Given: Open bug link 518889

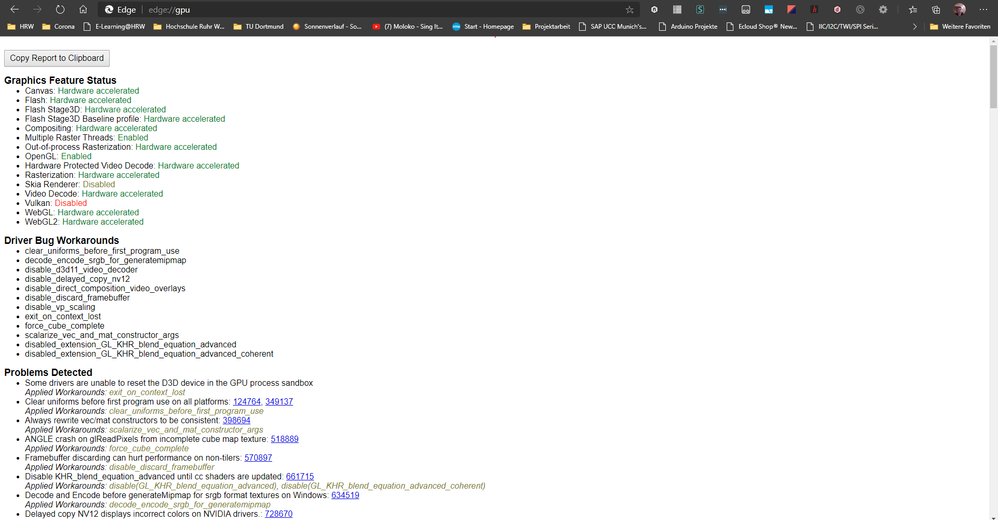Looking at the screenshot, I should 285,439.
